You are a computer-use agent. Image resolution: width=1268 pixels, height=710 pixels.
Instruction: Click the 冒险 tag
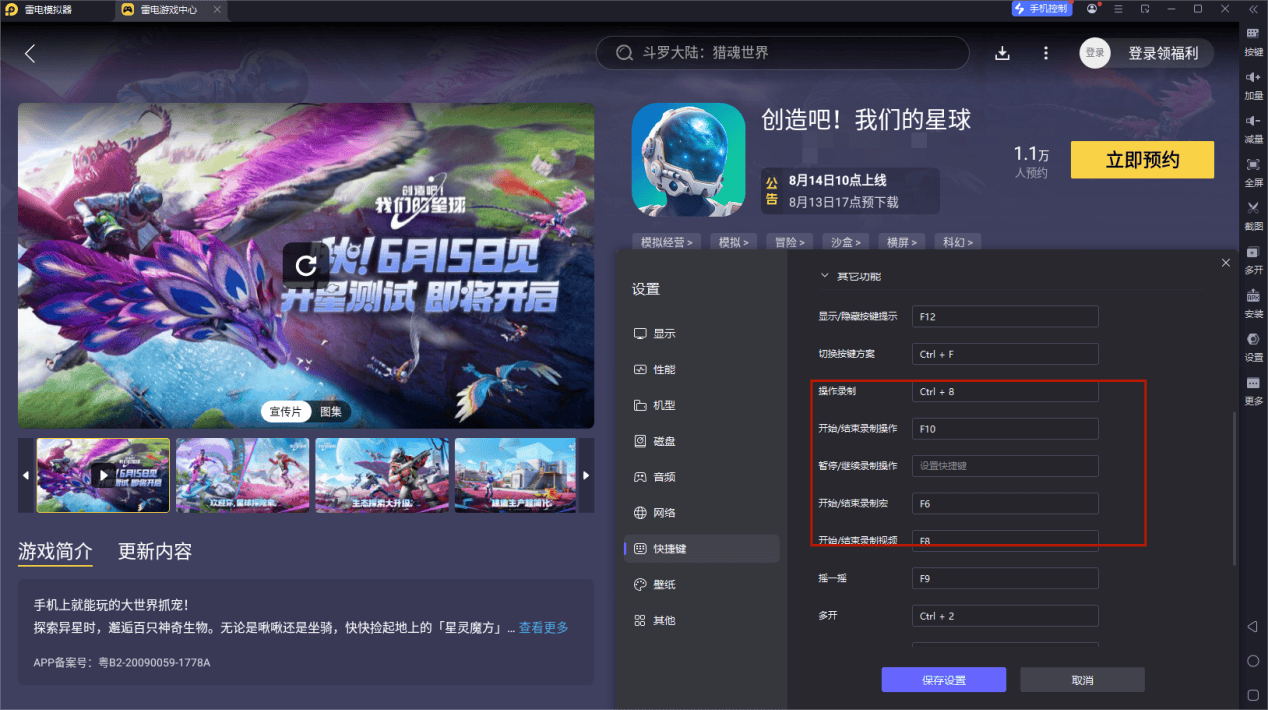coord(790,242)
